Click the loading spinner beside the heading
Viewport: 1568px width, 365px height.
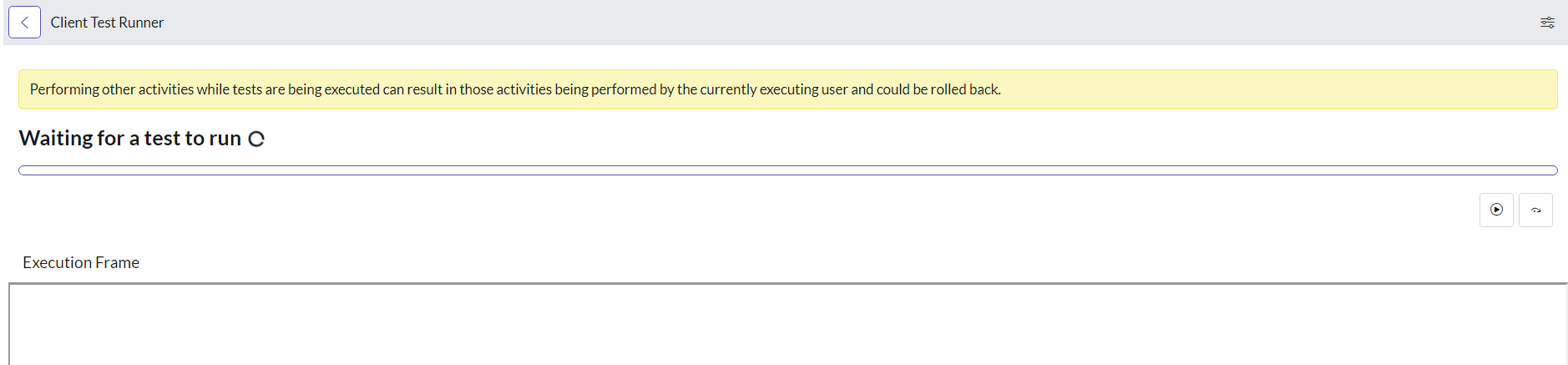point(256,139)
